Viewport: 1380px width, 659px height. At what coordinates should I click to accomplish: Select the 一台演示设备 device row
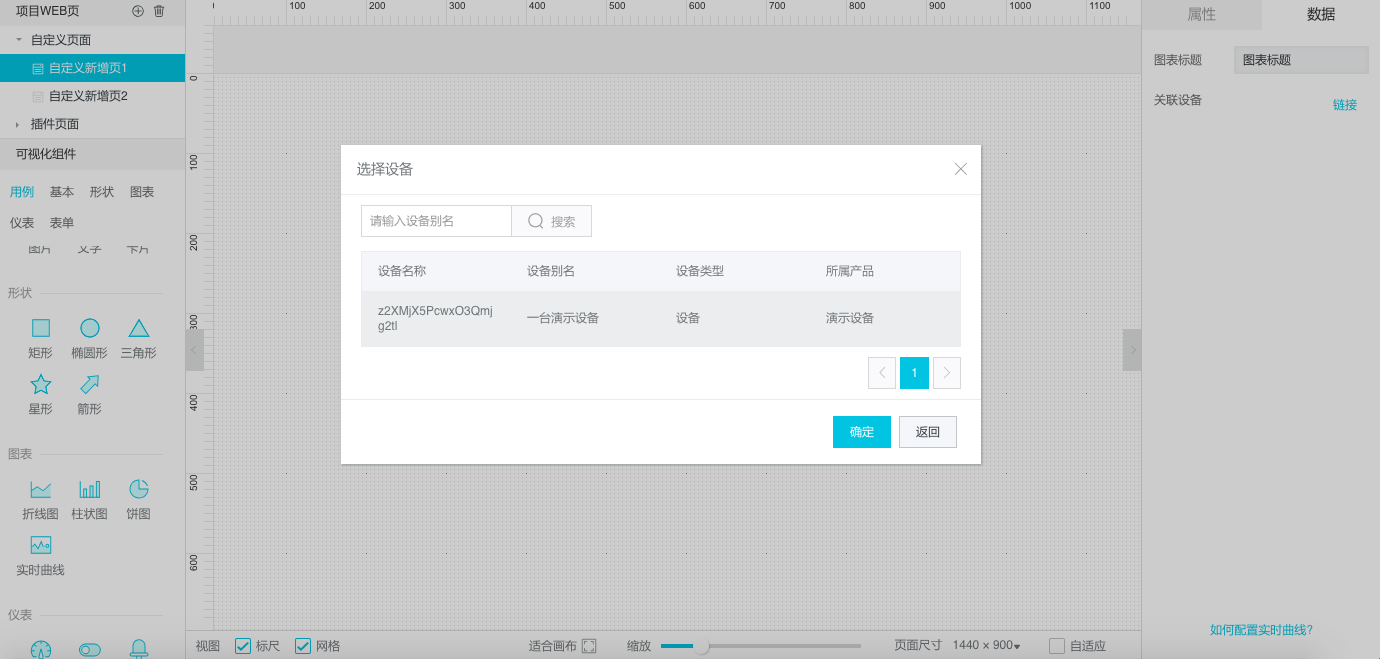point(661,319)
